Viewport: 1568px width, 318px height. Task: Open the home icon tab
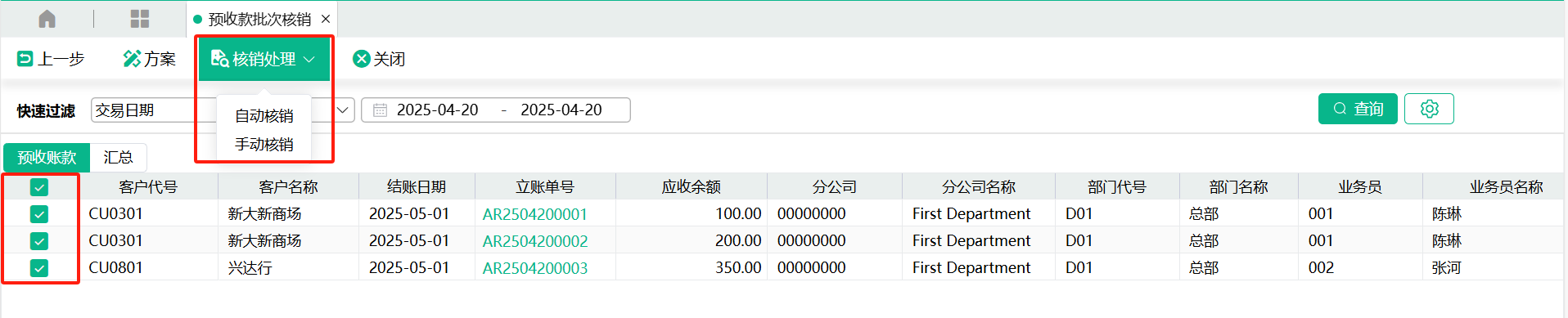47,19
